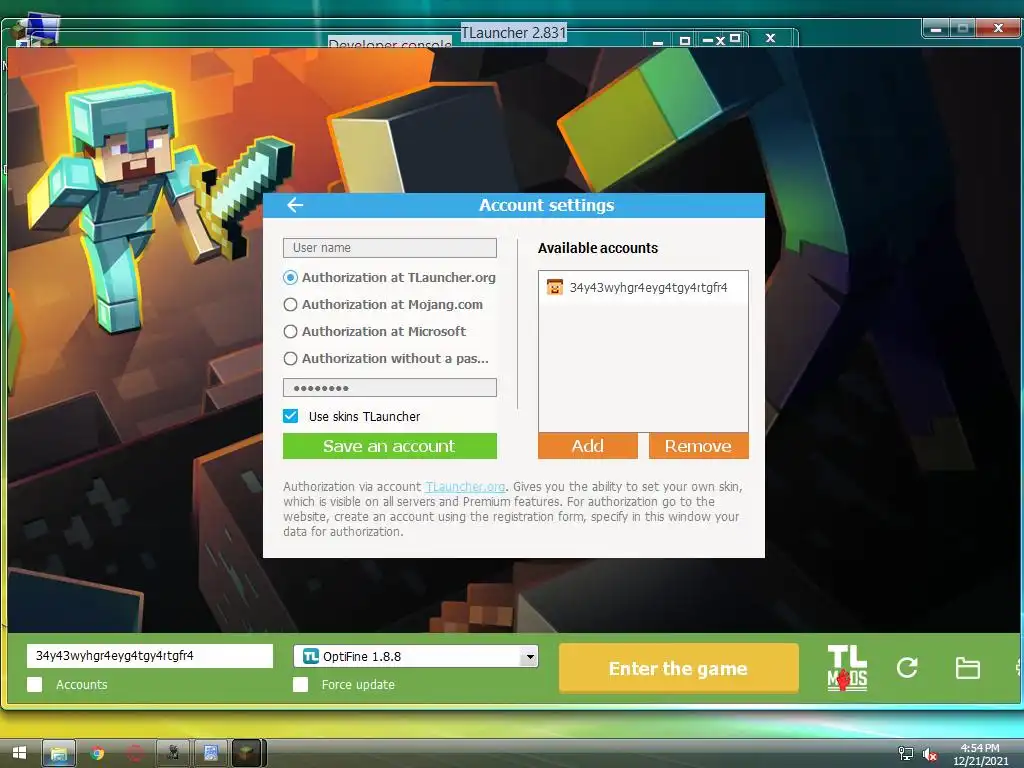Select Authorization without a password radio
The height and width of the screenshot is (768, 1024).
click(291, 359)
